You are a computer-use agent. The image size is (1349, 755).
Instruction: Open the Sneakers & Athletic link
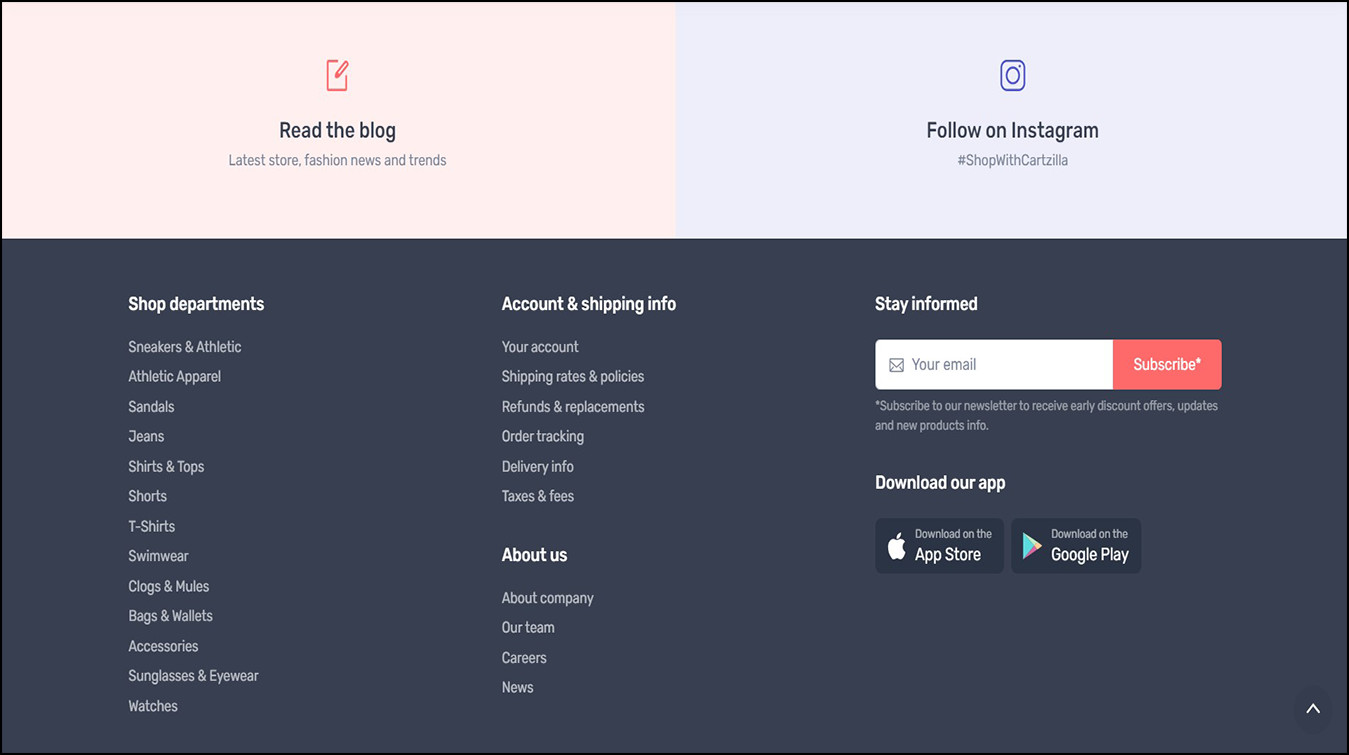[184, 347]
